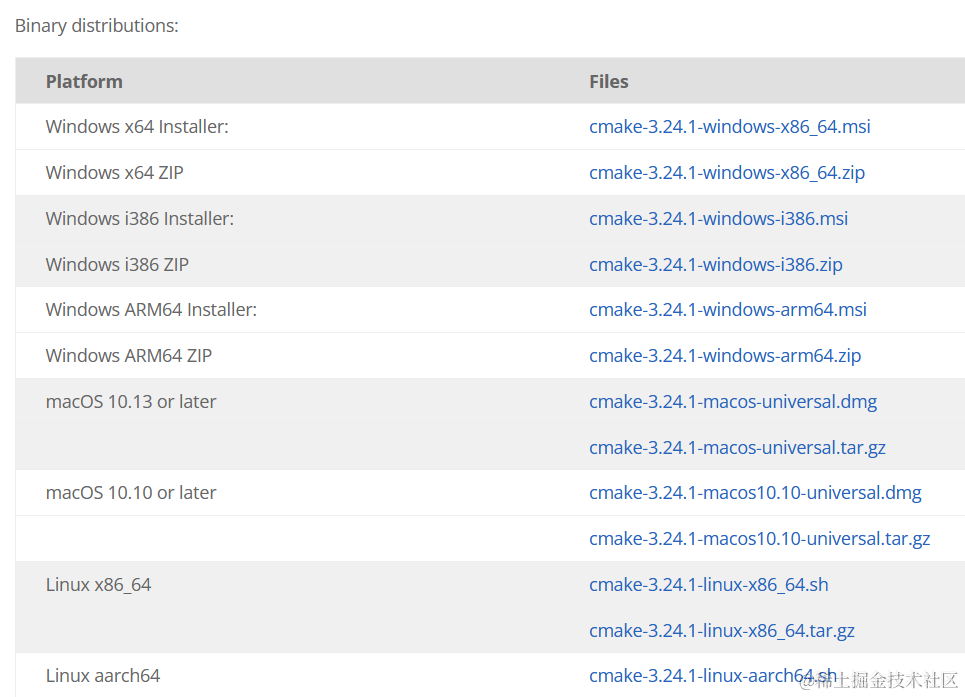This screenshot has width=965, height=697.
Task: Download the cmake-3.24.1-windows-i386.zip file
Action: click(x=715, y=265)
